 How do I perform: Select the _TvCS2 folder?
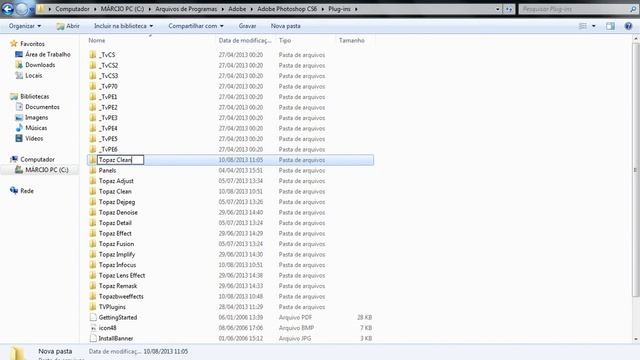109,65
